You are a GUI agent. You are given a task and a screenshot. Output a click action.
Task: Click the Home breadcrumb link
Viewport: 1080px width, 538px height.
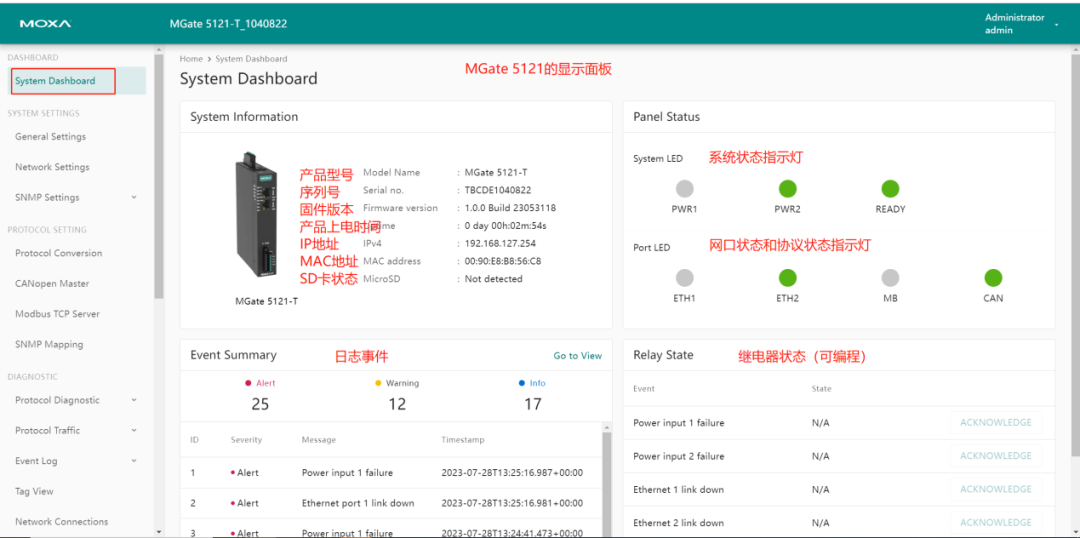pos(191,59)
